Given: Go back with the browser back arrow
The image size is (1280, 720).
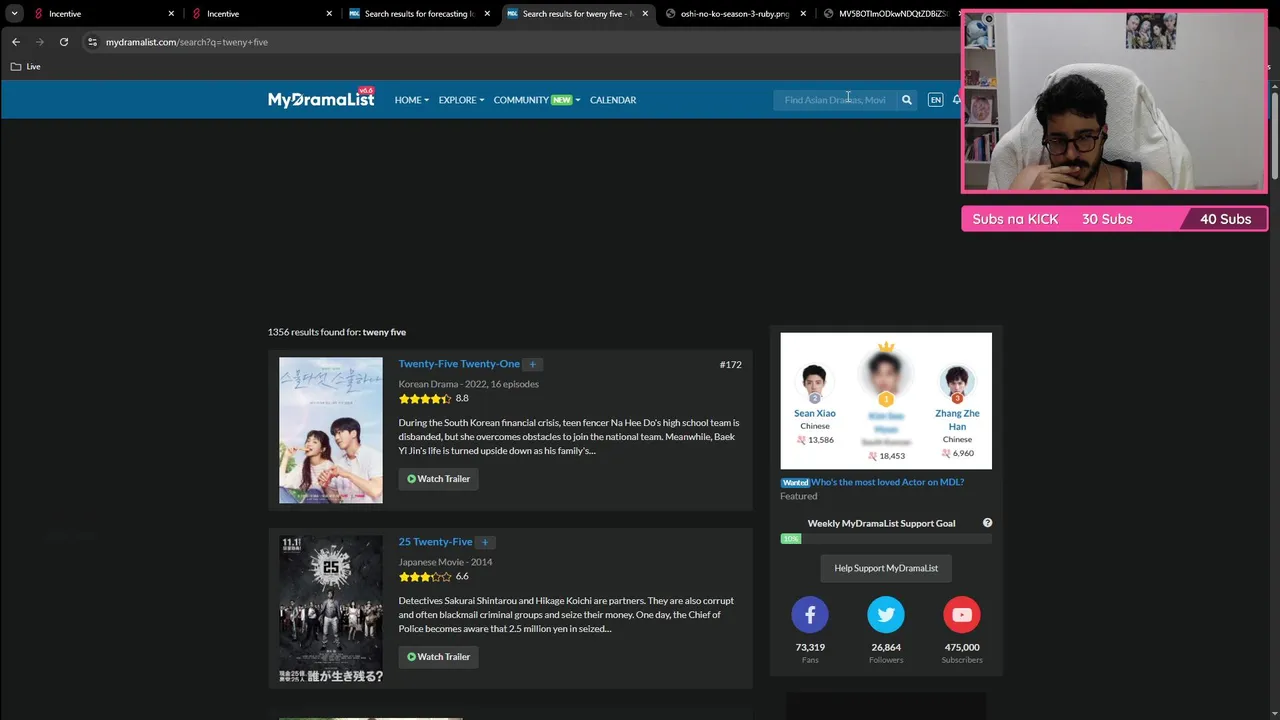Looking at the screenshot, I should pyautogui.click(x=16, y=42).
